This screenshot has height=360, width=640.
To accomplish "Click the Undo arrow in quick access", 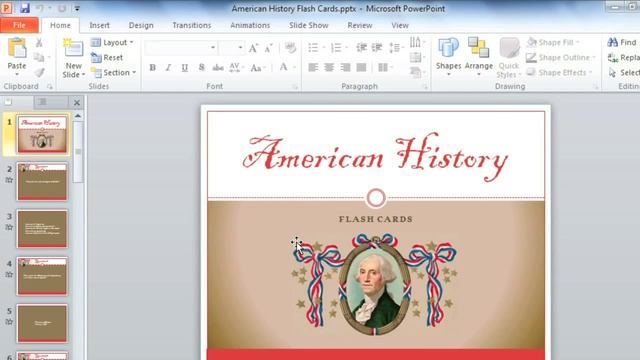I will point(40,8).
